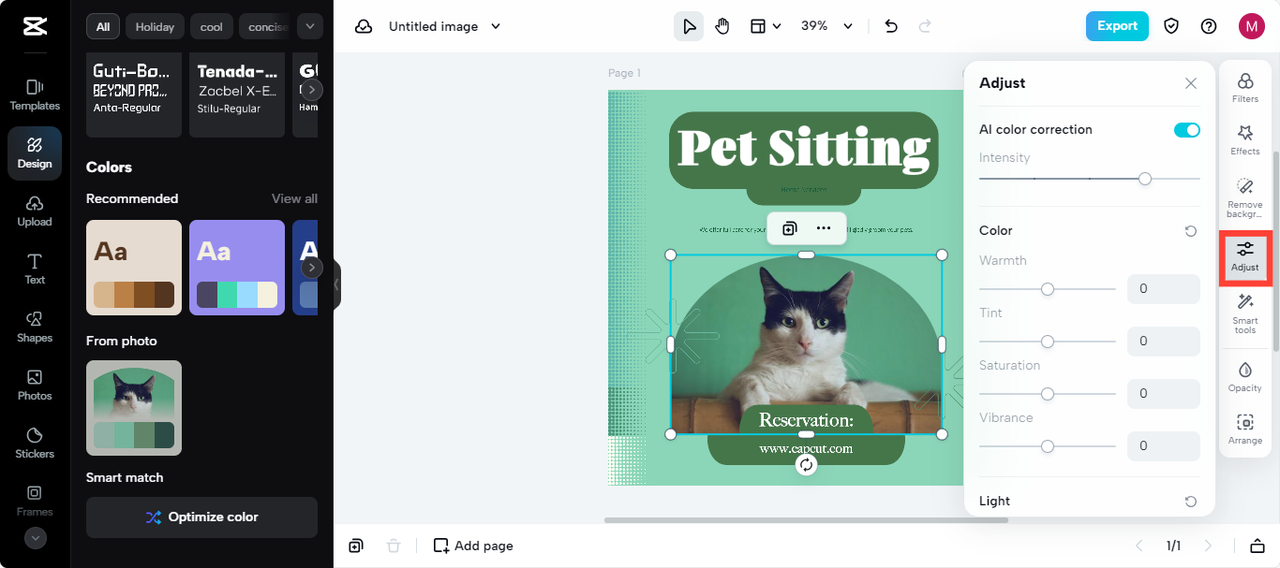Select the Design sidebar panel

coord(35,153)
